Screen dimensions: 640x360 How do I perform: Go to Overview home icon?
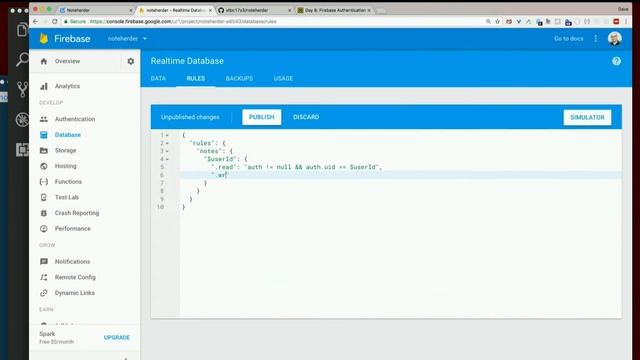click(x=44, y=61)
